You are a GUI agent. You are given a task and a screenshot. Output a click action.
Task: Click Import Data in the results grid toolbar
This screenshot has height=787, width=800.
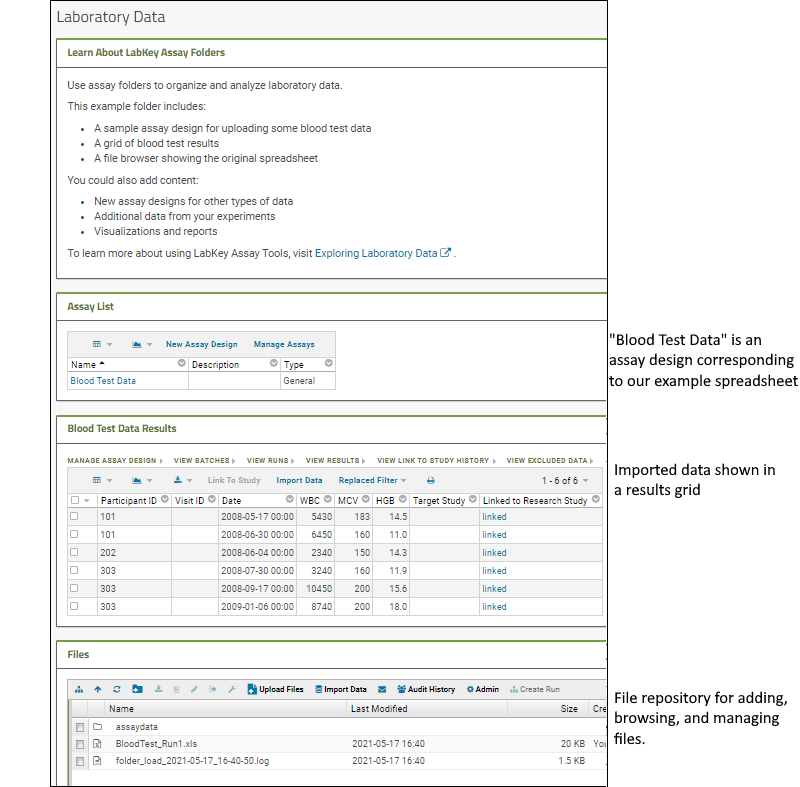pos(299,480)
